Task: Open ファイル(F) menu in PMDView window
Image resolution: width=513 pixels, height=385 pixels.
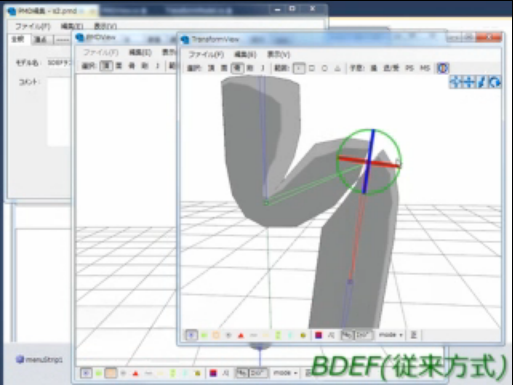Action: [100, 52]
